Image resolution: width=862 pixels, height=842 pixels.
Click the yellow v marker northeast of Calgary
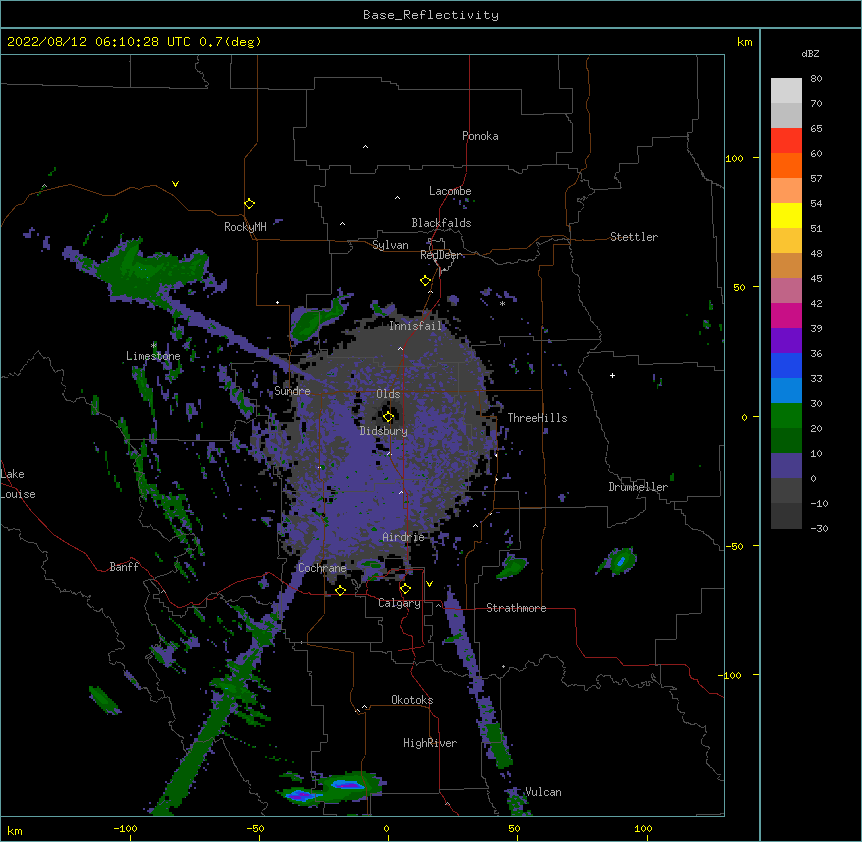pos(429,584)
